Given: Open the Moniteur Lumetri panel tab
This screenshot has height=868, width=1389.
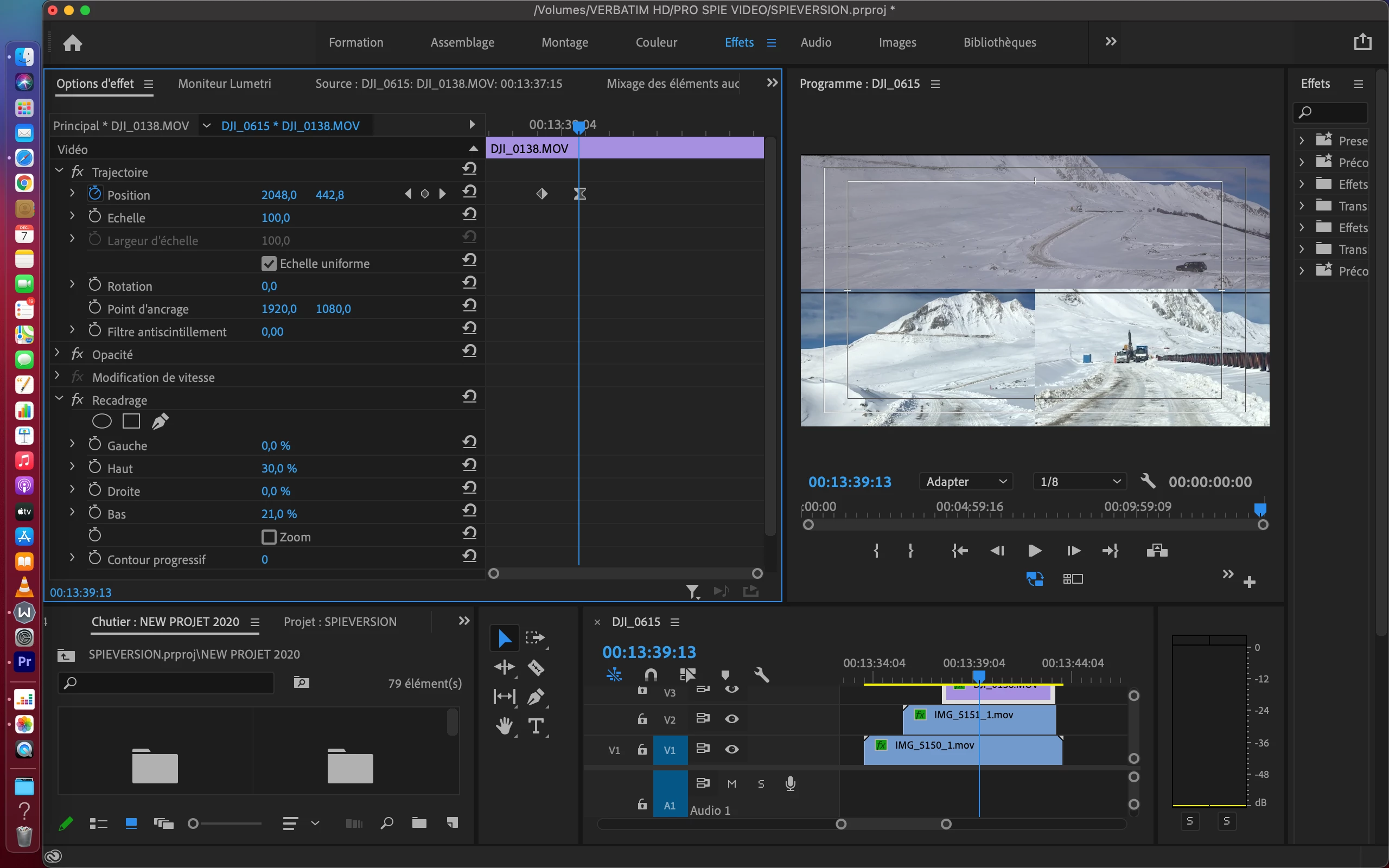Looking at the screenshot, I should 225,84.
